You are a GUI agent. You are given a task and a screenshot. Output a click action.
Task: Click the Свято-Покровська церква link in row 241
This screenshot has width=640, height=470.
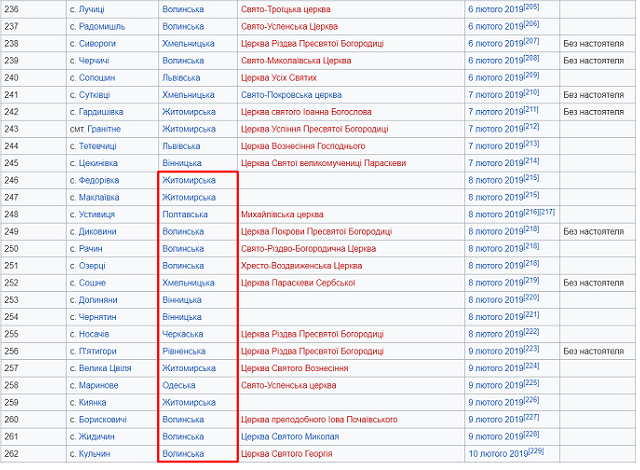point(291,95)
